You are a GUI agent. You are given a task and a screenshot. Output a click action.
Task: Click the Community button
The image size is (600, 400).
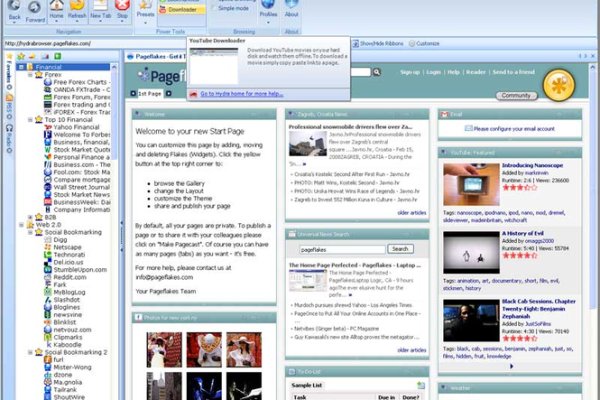pyautogui.click(x=516, y=95)
